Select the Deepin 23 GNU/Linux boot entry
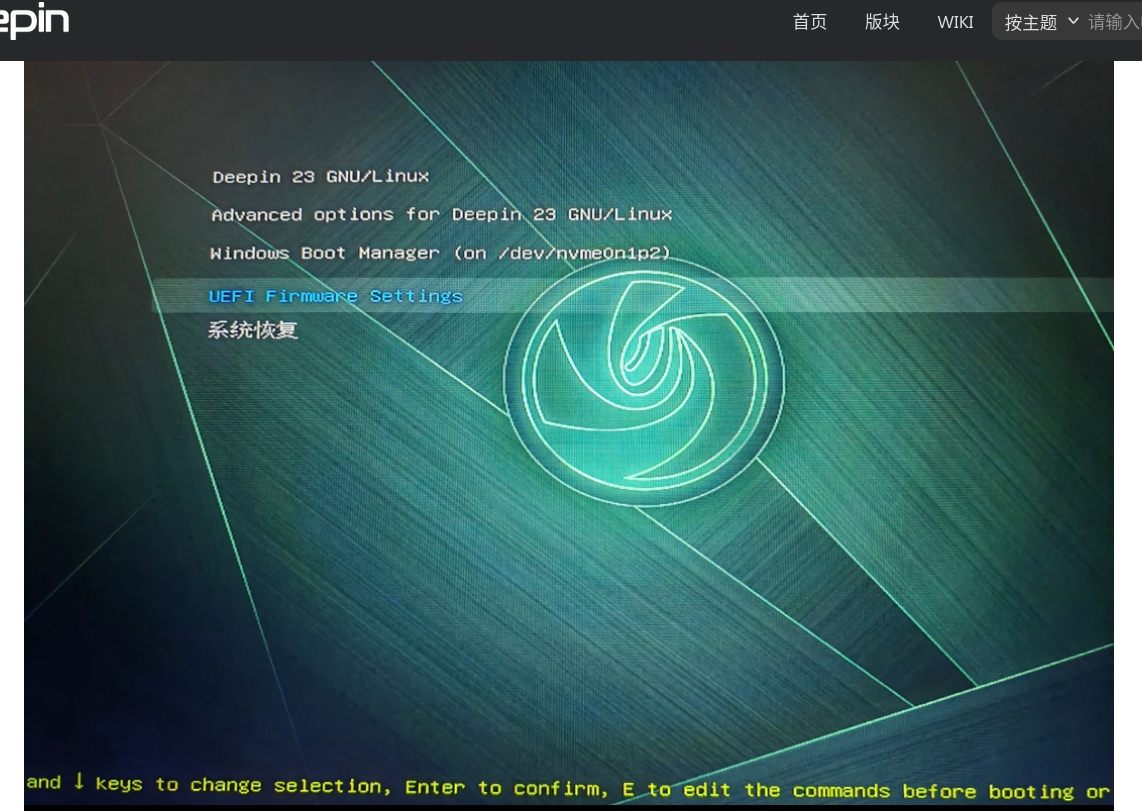Screen dimensions: 1142x811 (320, 177)
